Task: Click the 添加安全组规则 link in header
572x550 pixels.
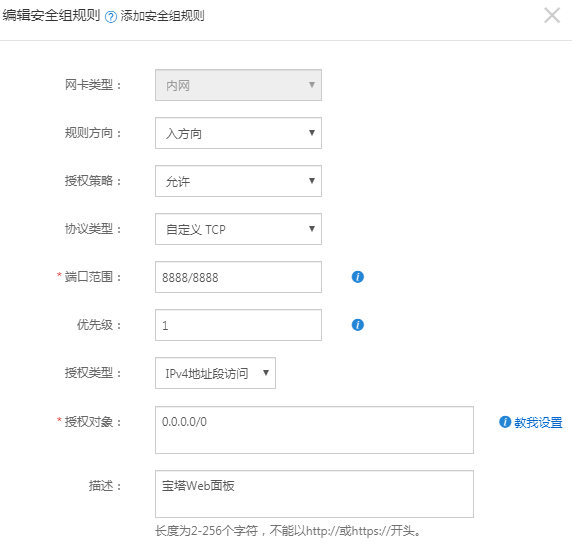Action: coord(162,16)
